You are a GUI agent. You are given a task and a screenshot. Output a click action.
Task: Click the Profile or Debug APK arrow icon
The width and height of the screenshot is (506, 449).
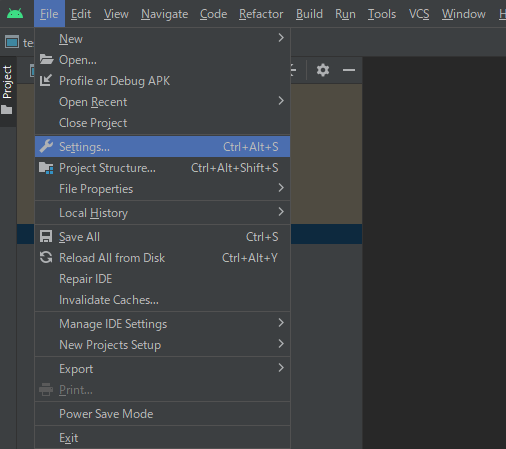click(46, 80)
